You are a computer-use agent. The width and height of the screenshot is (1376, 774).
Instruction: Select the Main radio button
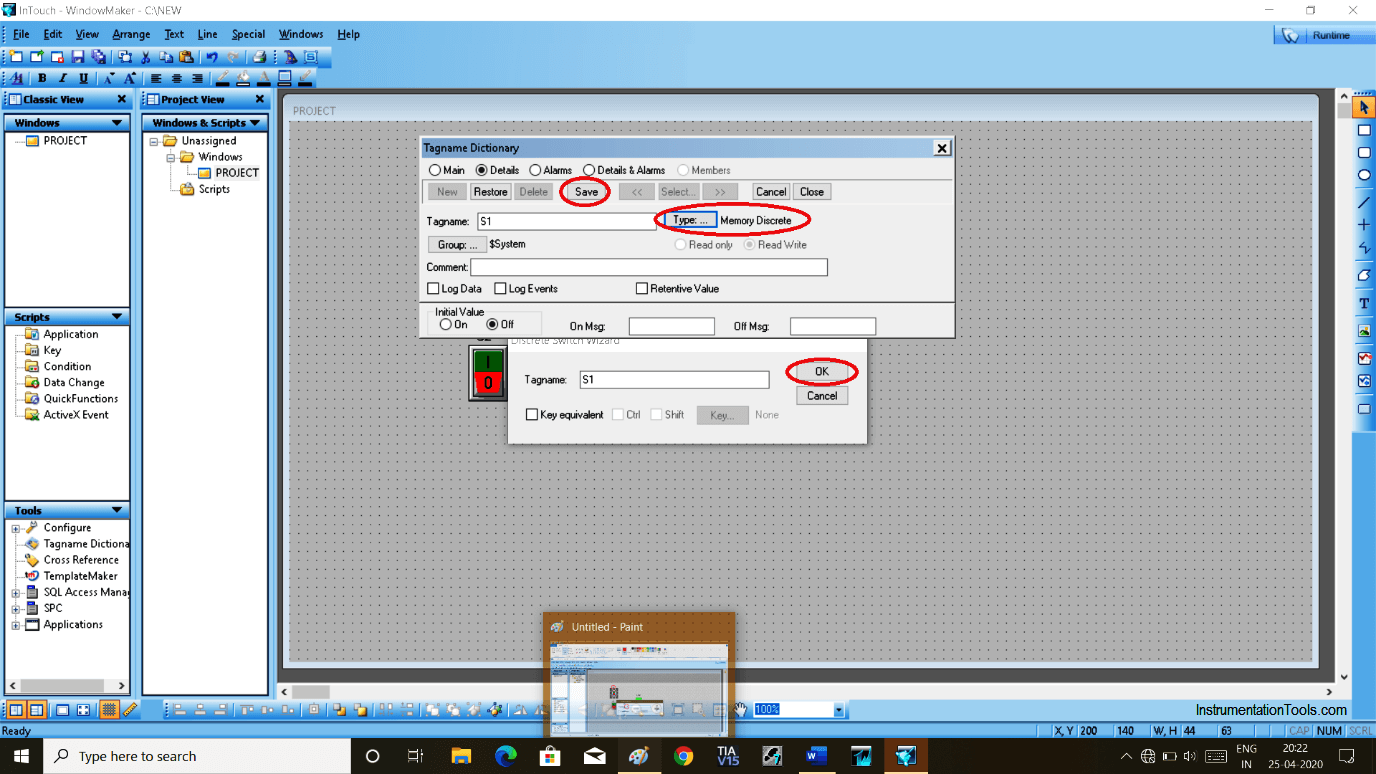[x=435, y=170]
